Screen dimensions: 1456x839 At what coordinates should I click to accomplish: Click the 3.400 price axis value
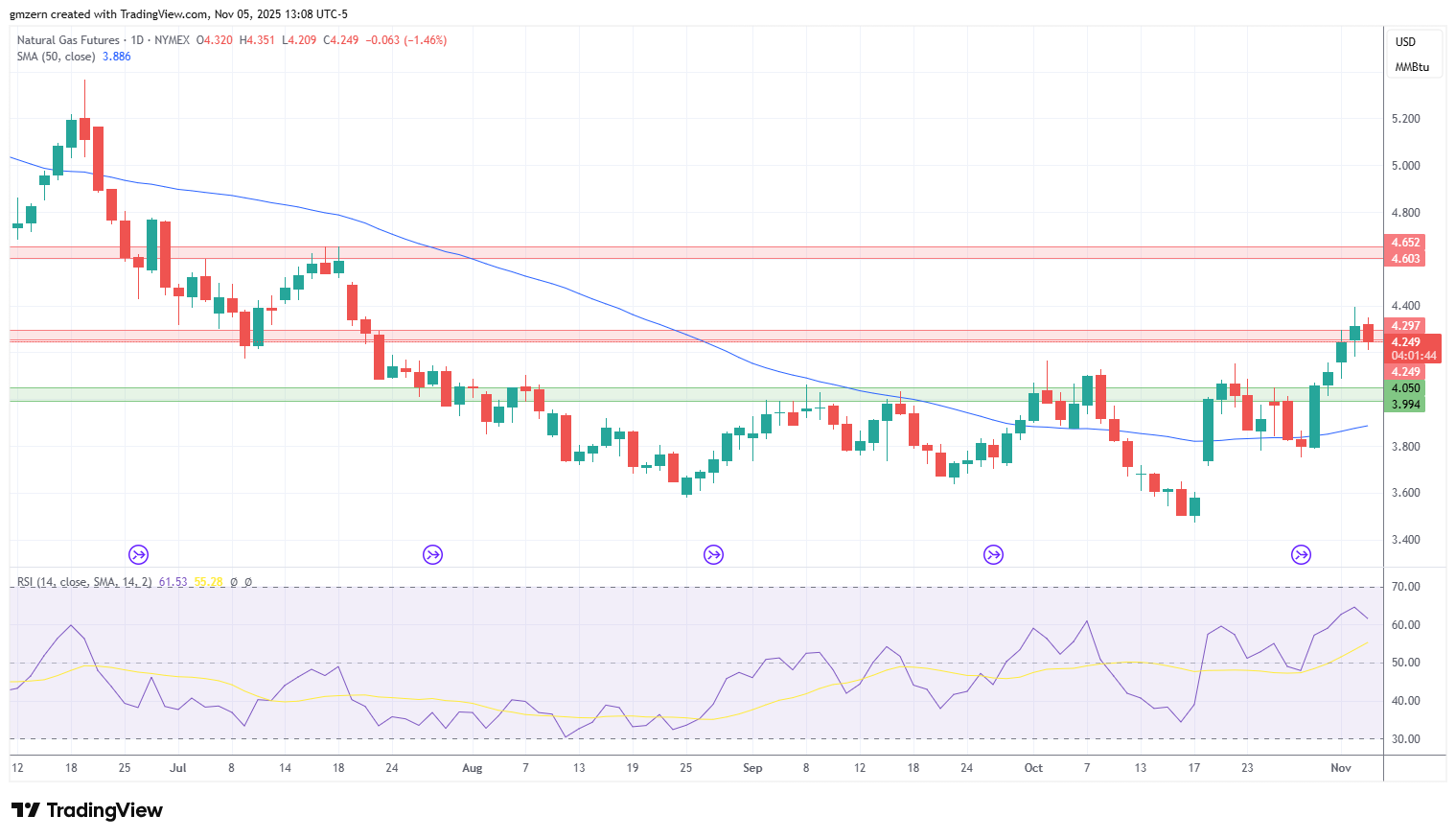pyautogui.click(x=1406, y=540)
